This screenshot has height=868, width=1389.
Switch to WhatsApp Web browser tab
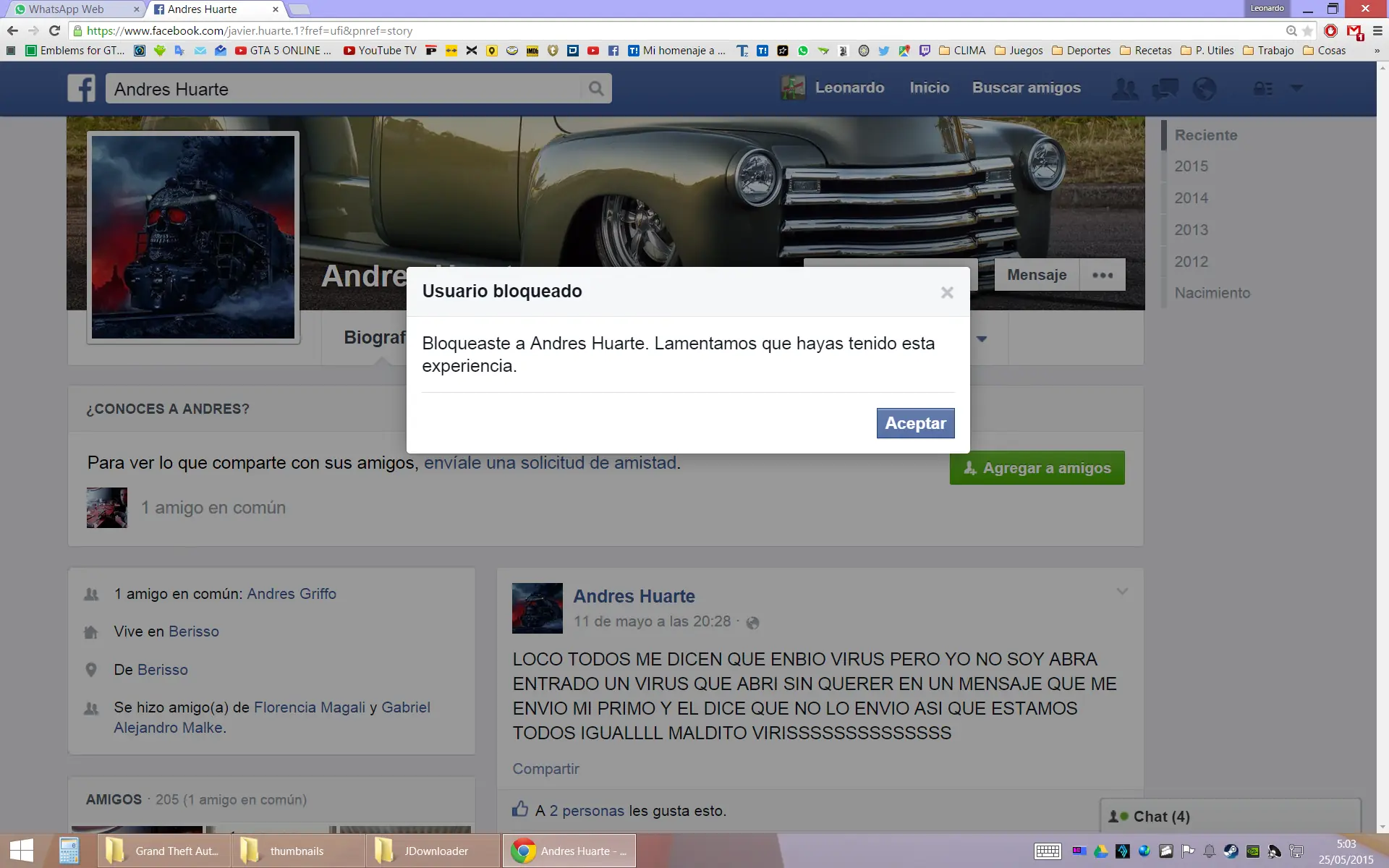coord(67,9)
